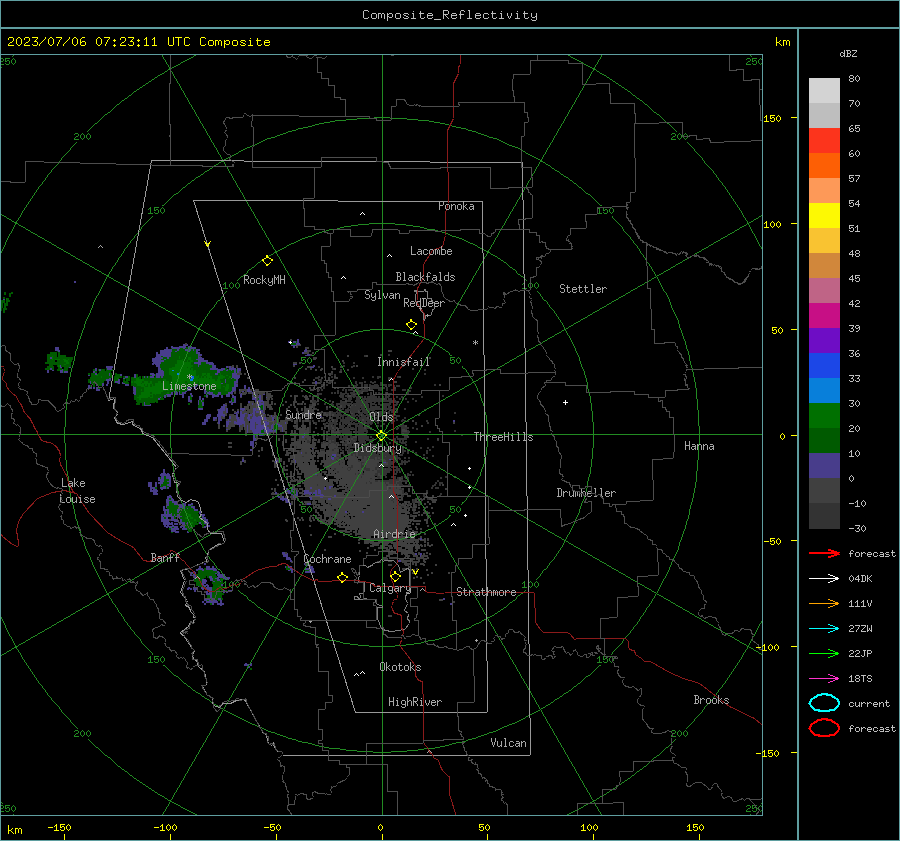Click the Ponoka city label
Screen dimensions: 900x841
[456, 206]
